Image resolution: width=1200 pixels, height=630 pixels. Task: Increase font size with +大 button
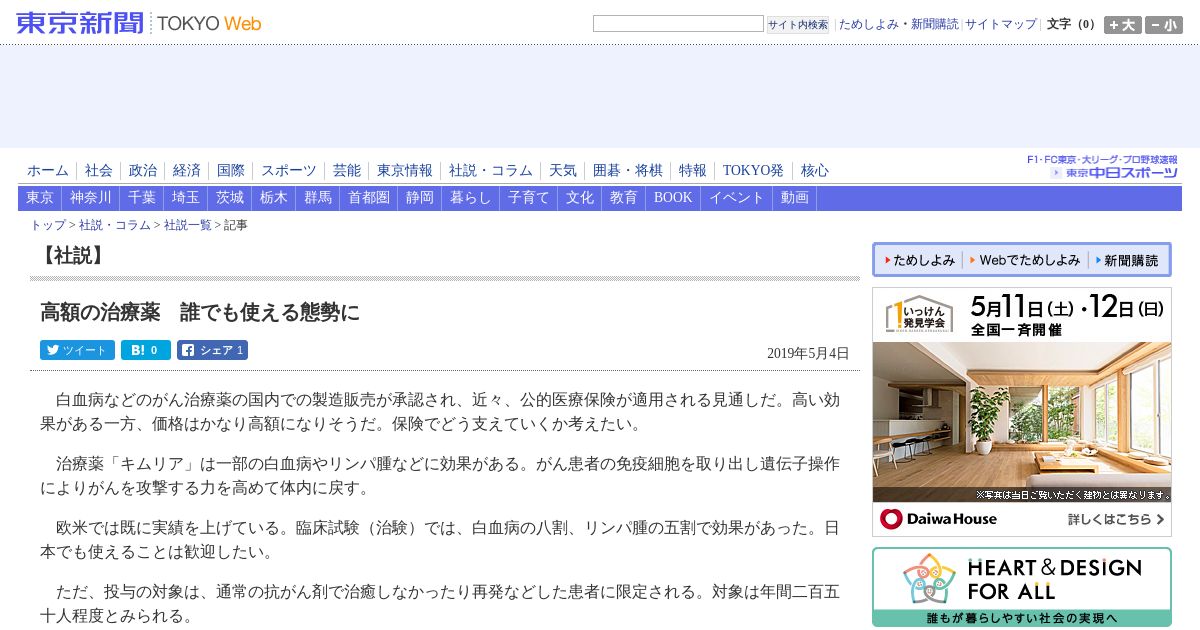pos(1122,25)
